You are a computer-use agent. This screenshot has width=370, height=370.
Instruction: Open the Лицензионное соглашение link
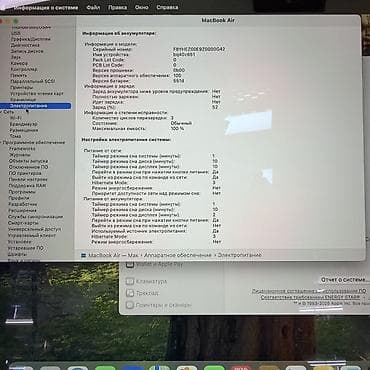pyautogui.click(x=309, y=291)
